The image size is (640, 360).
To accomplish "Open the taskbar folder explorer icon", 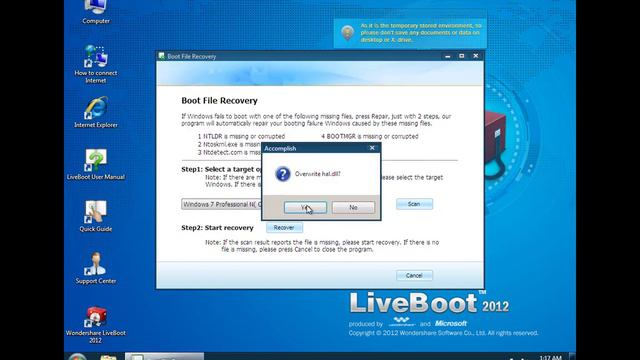I will pos(108,358).
